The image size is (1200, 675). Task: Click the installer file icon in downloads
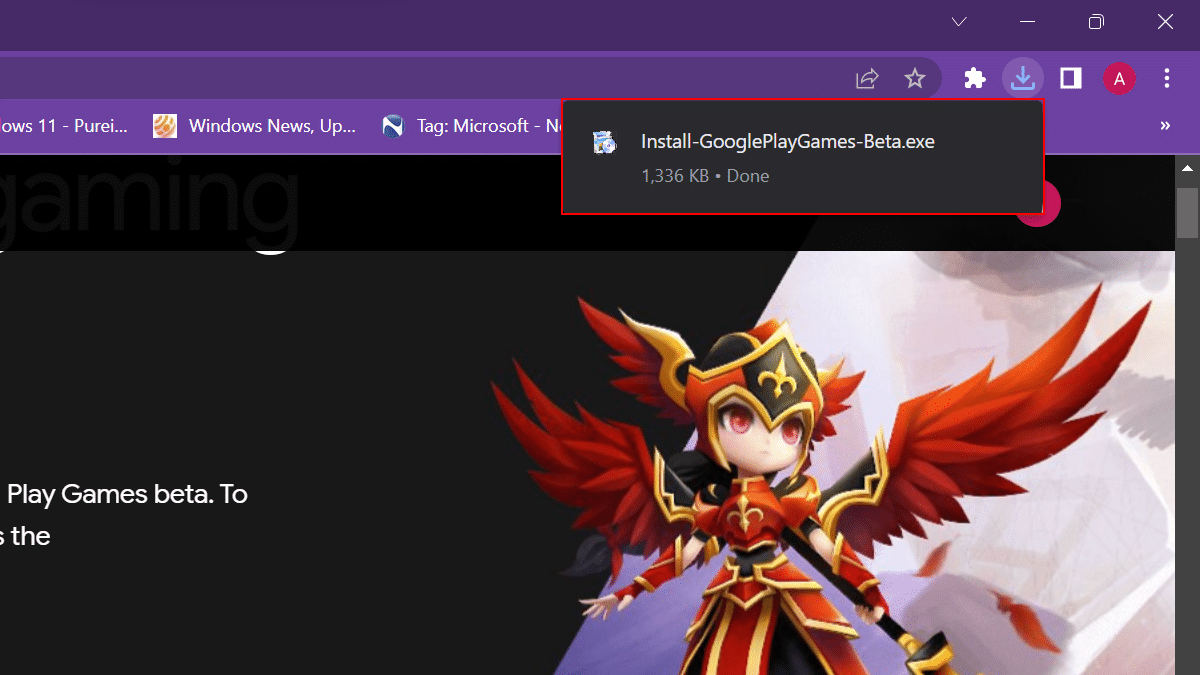click(x=603, y=142)
